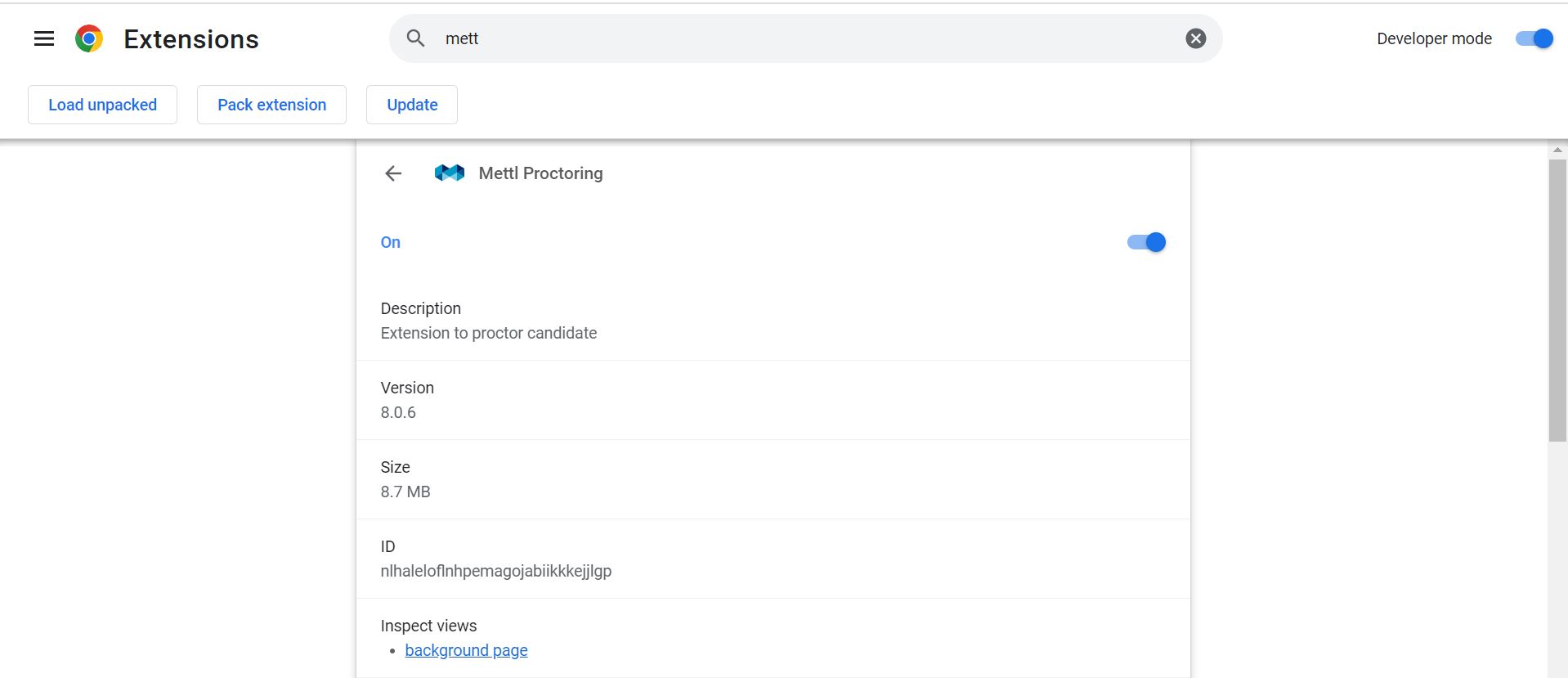
Task: Click the Extensions page title
Action: [191, 39]
